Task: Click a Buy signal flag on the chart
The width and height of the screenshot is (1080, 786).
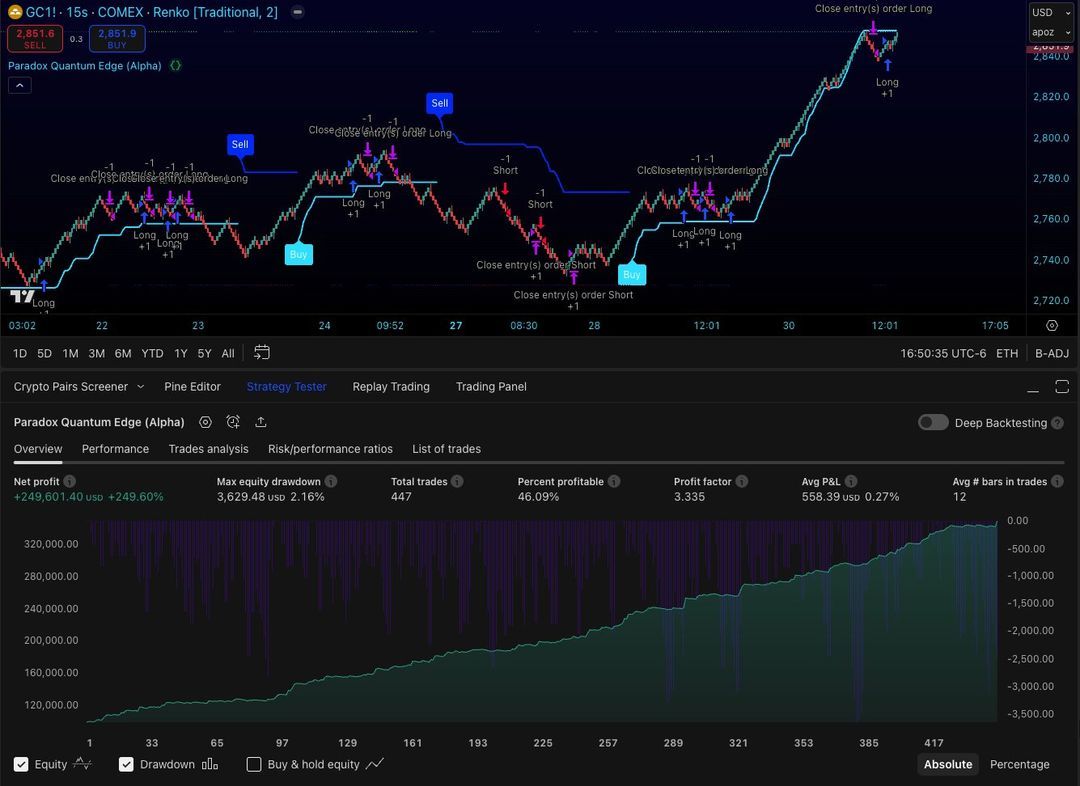Action: point(298,254)
